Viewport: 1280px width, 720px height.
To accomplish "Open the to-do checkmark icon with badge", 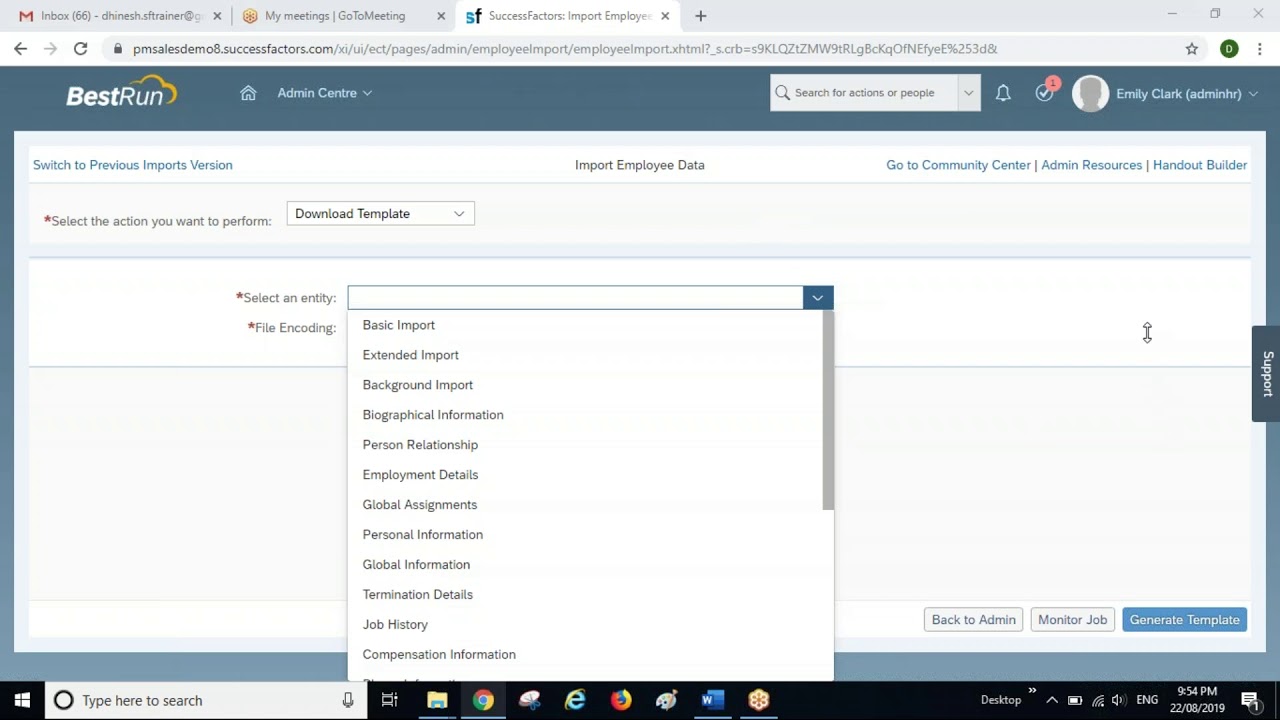I will (1045, 91).
